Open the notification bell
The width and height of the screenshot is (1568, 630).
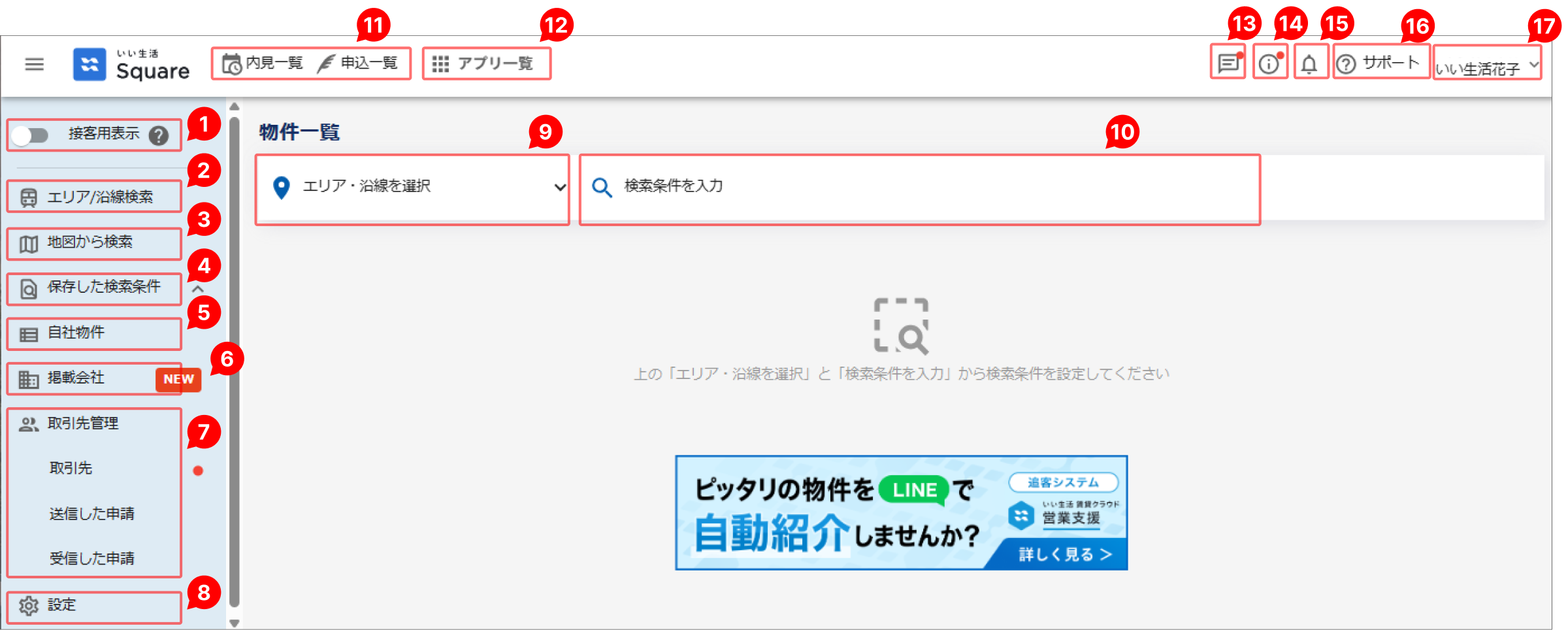pyautogui.click(x=1309, y=64)
